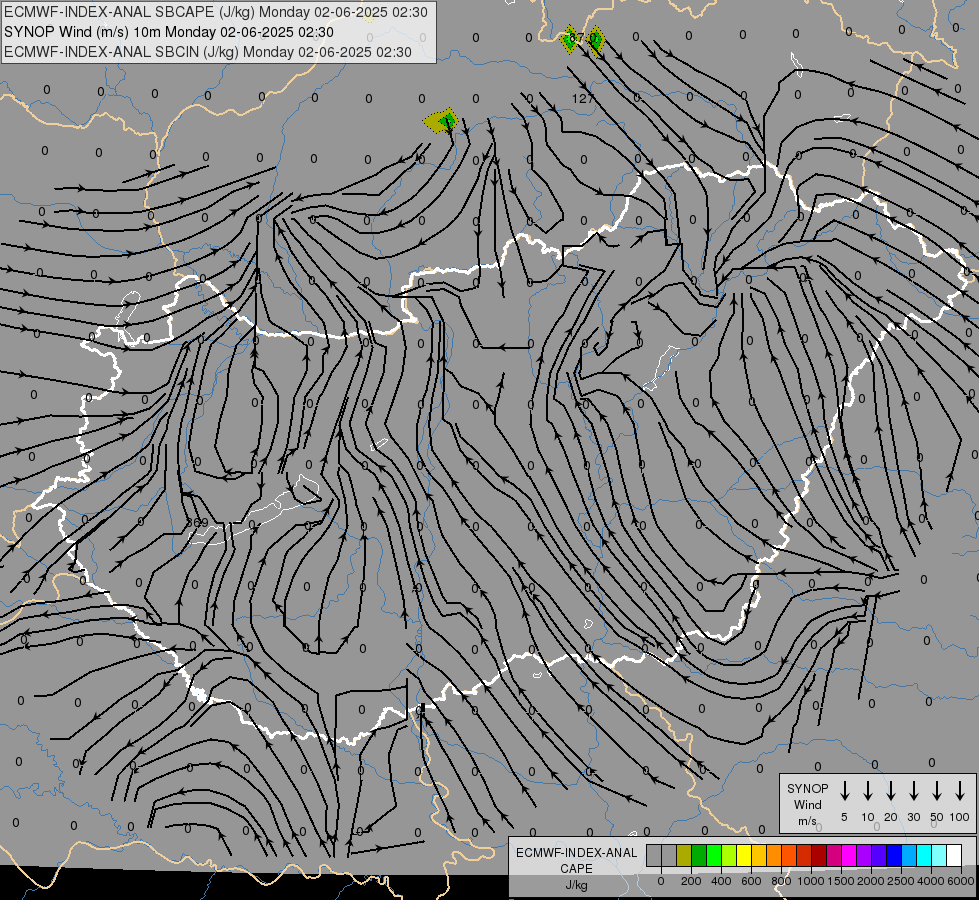Image resolution: width=979 pixels, height=900 pixels.
Task: Select the amber CAPE swatch
Action: pos(759,855)
